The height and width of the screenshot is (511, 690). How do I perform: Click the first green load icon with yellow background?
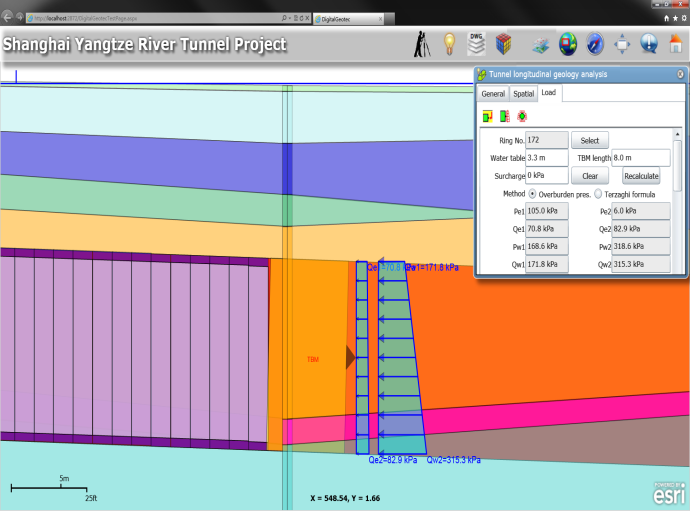[x=488, y=116]
